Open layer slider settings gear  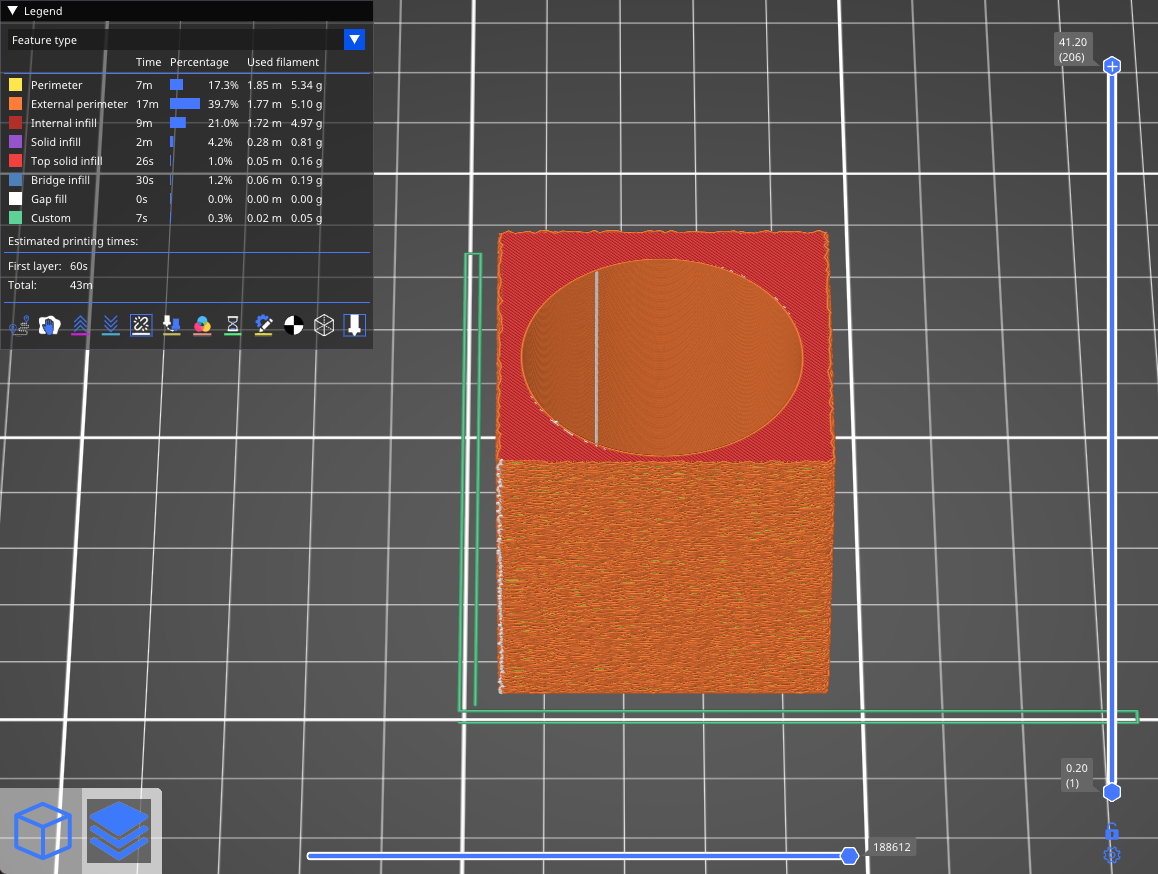coord(1111,855)
